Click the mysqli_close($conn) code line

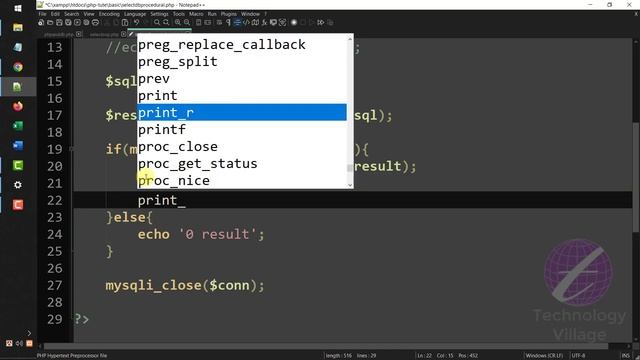coord(185,285)
